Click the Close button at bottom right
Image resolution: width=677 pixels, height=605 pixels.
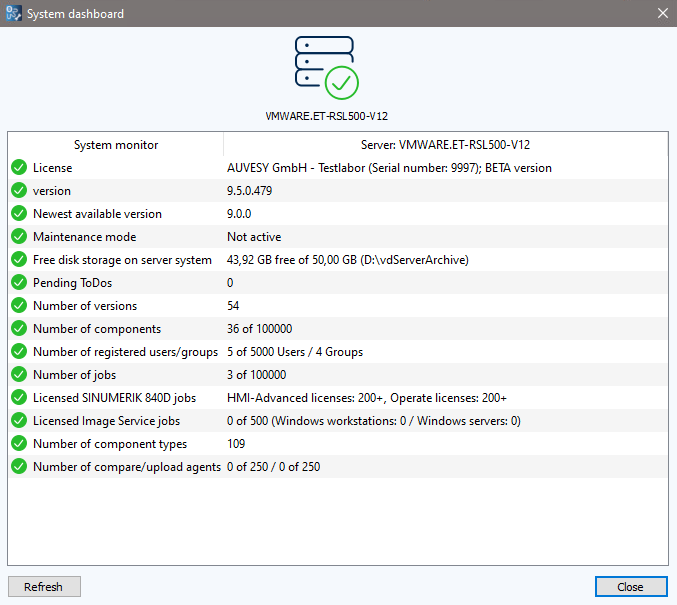(x=630, y=587)
